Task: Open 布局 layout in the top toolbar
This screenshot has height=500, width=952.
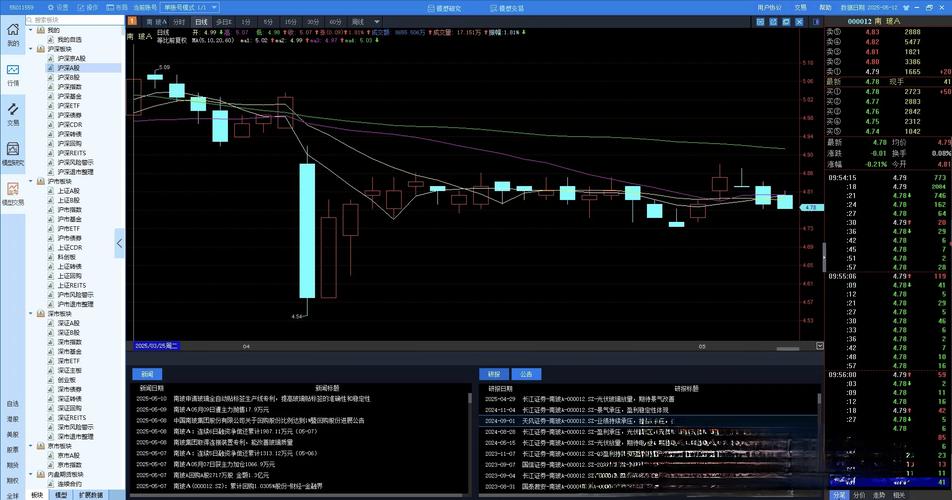Action: 117,8
